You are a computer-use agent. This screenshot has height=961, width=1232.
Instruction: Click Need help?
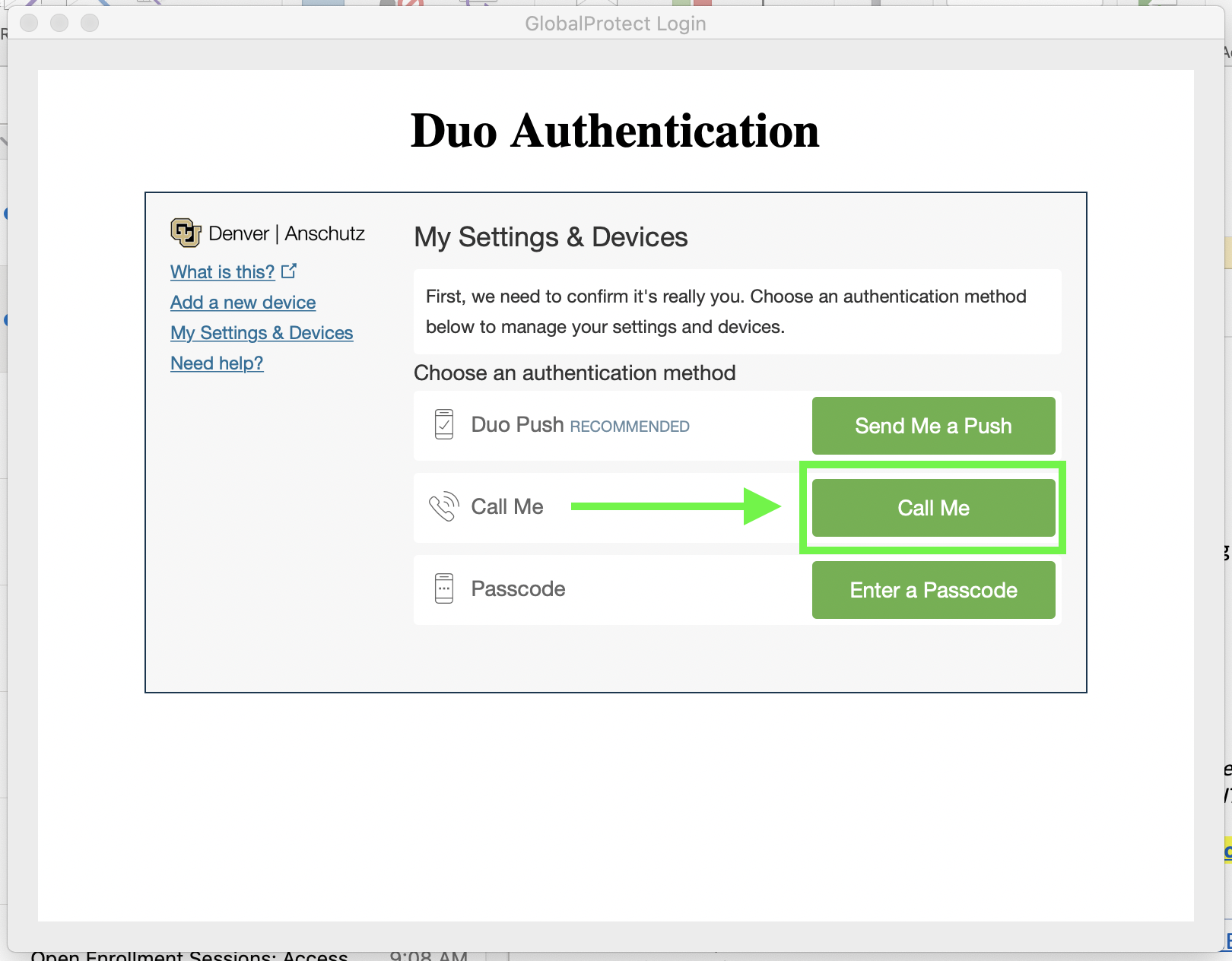pos(217,363)
